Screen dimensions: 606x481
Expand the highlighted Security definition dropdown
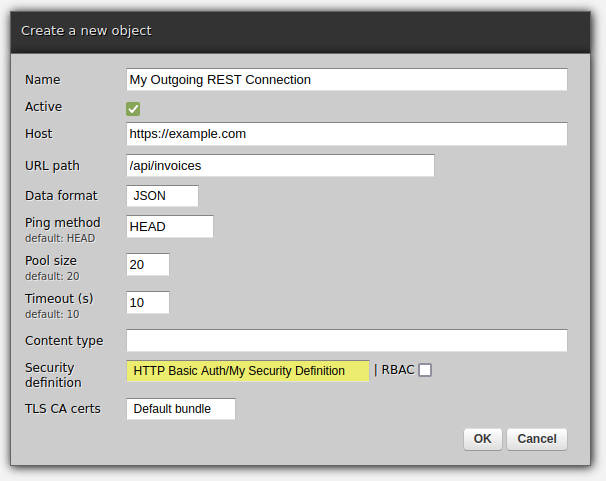[248, 371]
